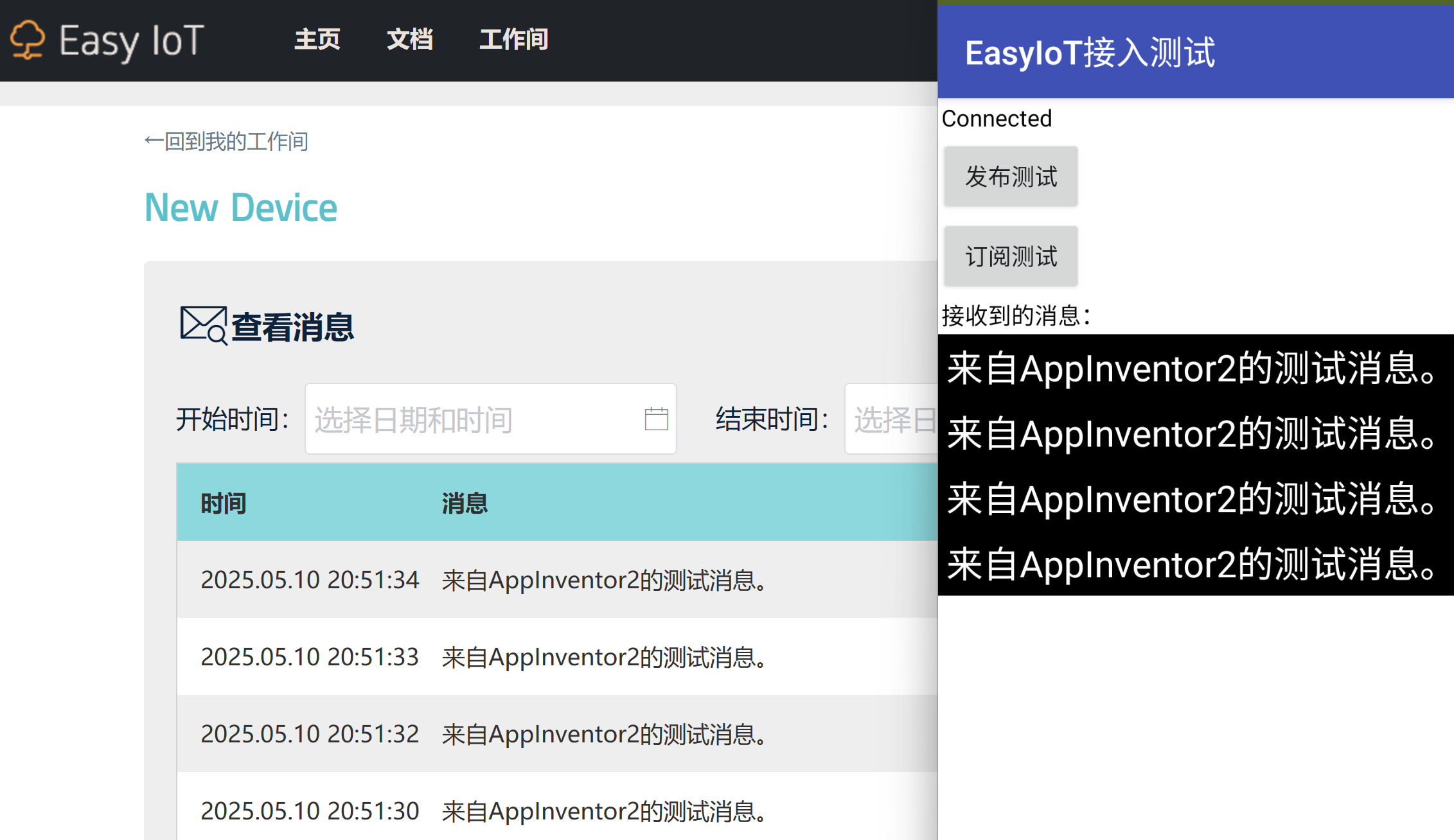Click the 开始时间 date picker field

point(475,419)
